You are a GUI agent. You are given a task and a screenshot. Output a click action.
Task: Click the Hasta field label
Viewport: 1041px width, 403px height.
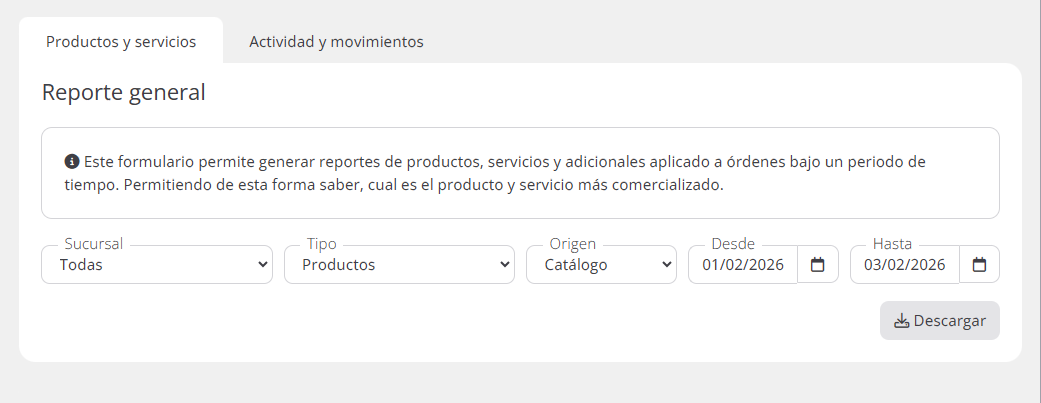pyautogui.click(x=892, y=244)
